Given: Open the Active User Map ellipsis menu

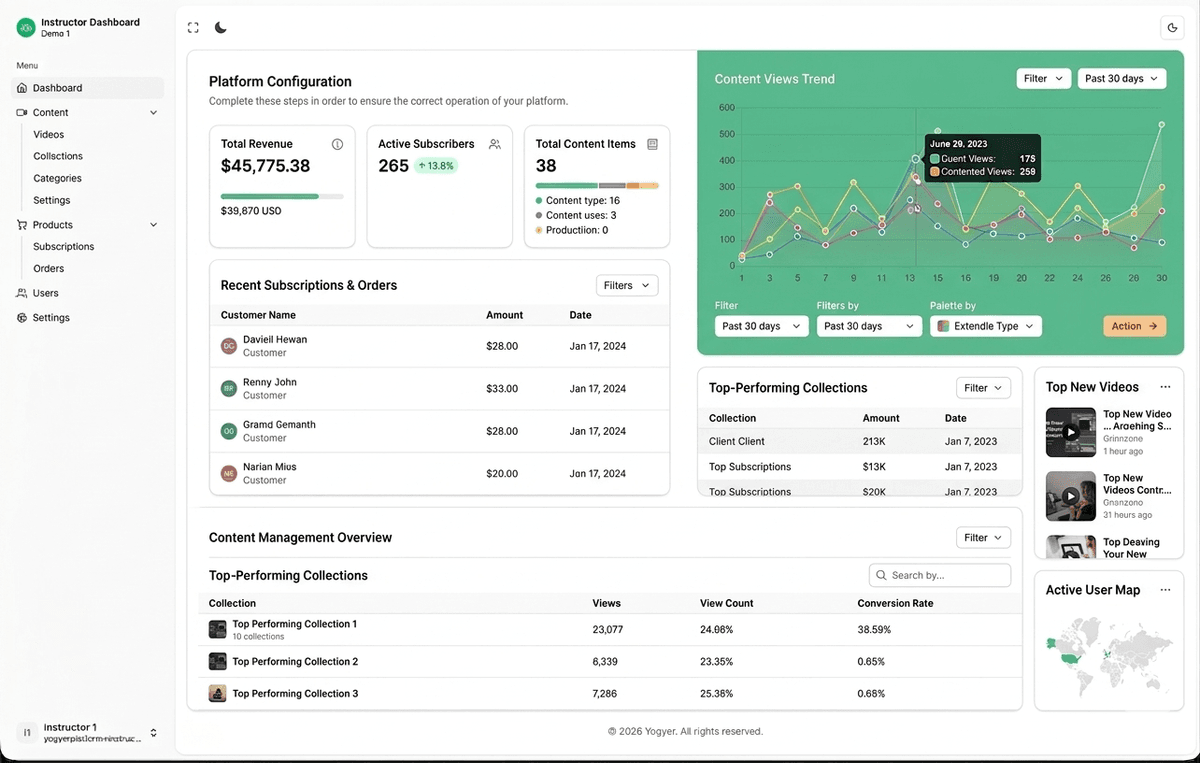Looking at the screenshot, I should (x=1165, y=590).
